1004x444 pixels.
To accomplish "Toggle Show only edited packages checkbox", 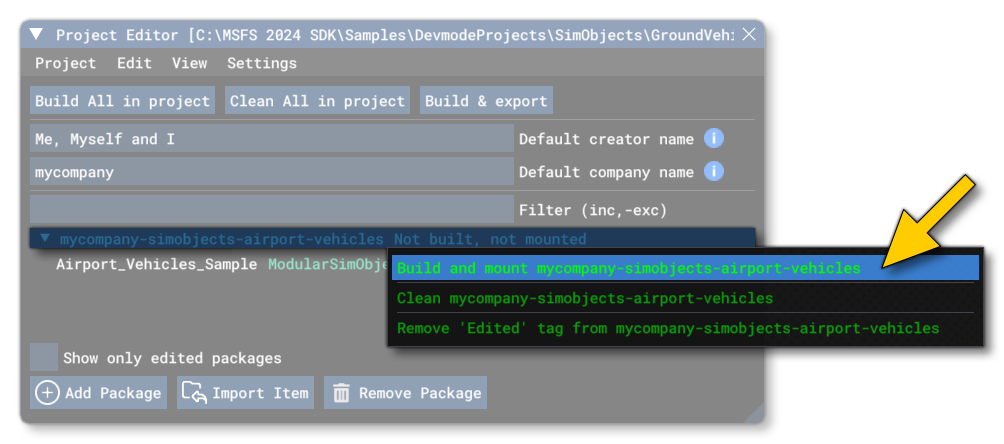I will 44,357.
